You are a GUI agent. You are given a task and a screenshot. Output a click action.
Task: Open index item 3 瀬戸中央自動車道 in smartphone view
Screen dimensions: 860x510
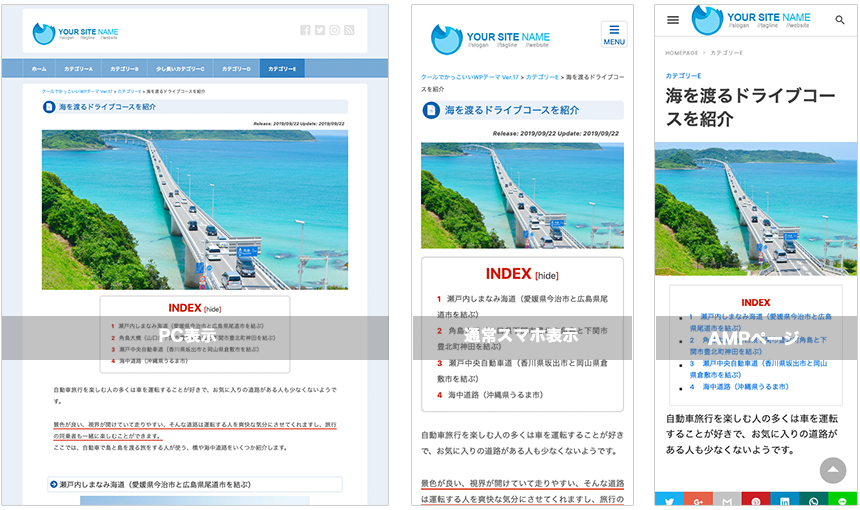522,371
